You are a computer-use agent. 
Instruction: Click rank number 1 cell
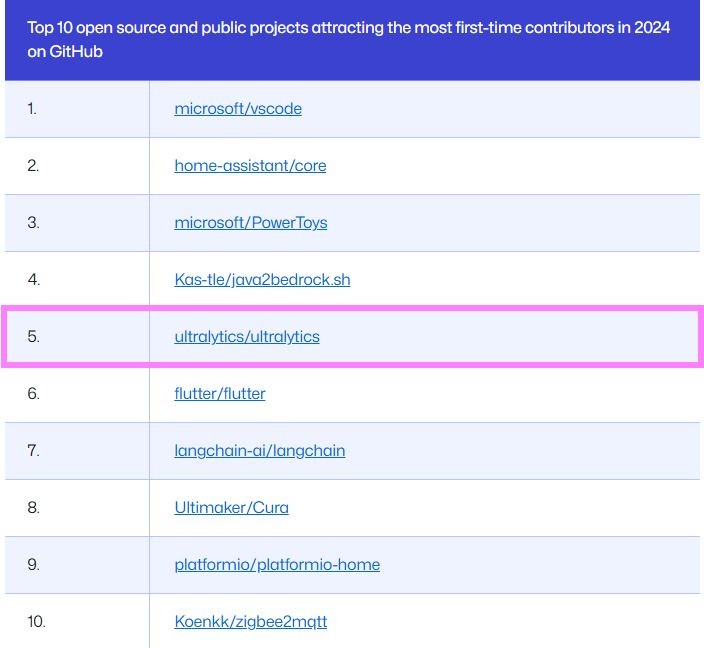pos(32,109)
